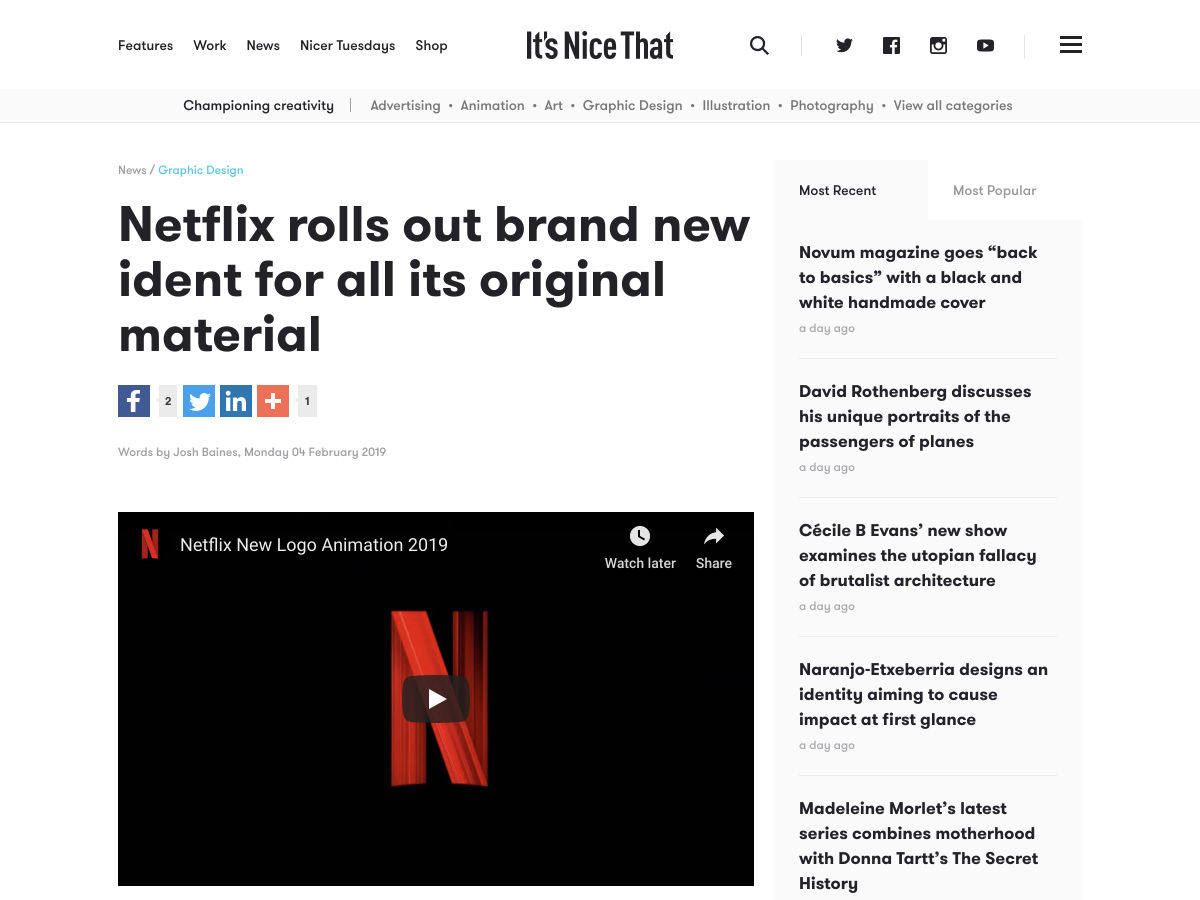Open the Instagram icon in header

pyautogui.click(x=938, y=45)
